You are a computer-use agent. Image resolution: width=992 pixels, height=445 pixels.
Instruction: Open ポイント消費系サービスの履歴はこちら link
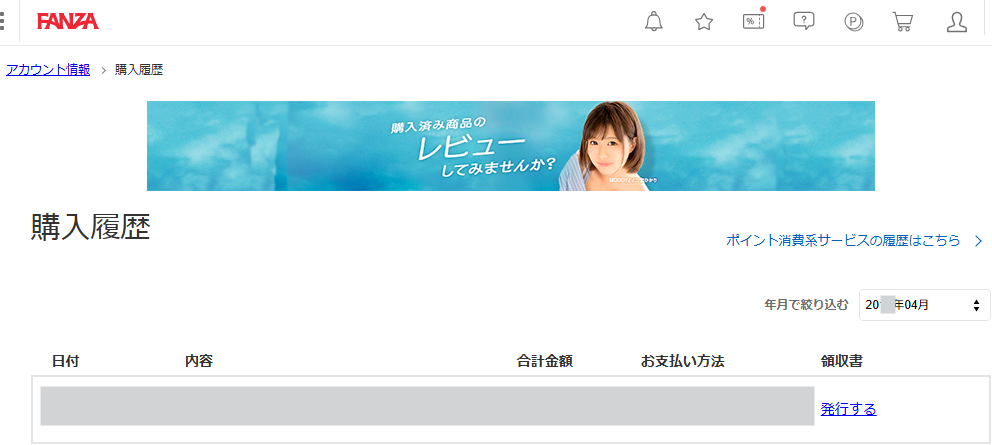[854, 241]
